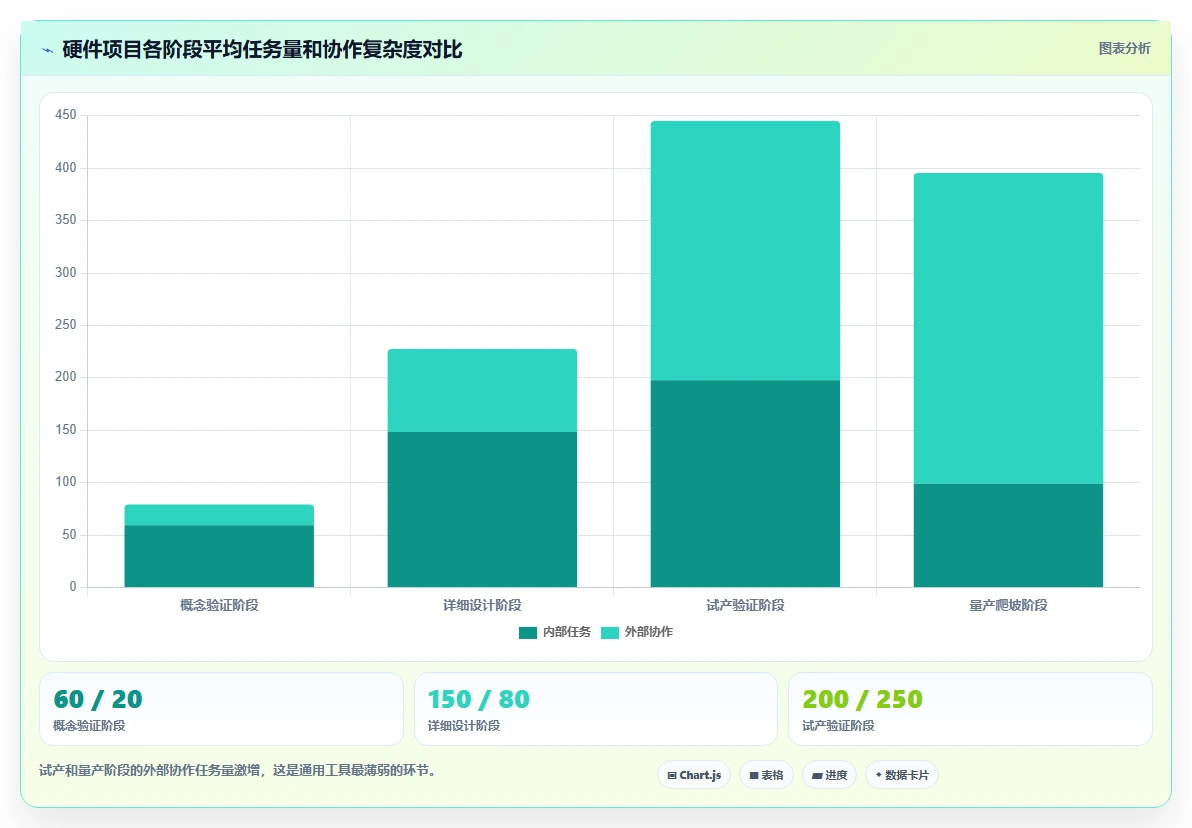Click 详细设计阶段 internal tasks bar segment
This screenshot has height=828, width=1192.
(482, 509)
